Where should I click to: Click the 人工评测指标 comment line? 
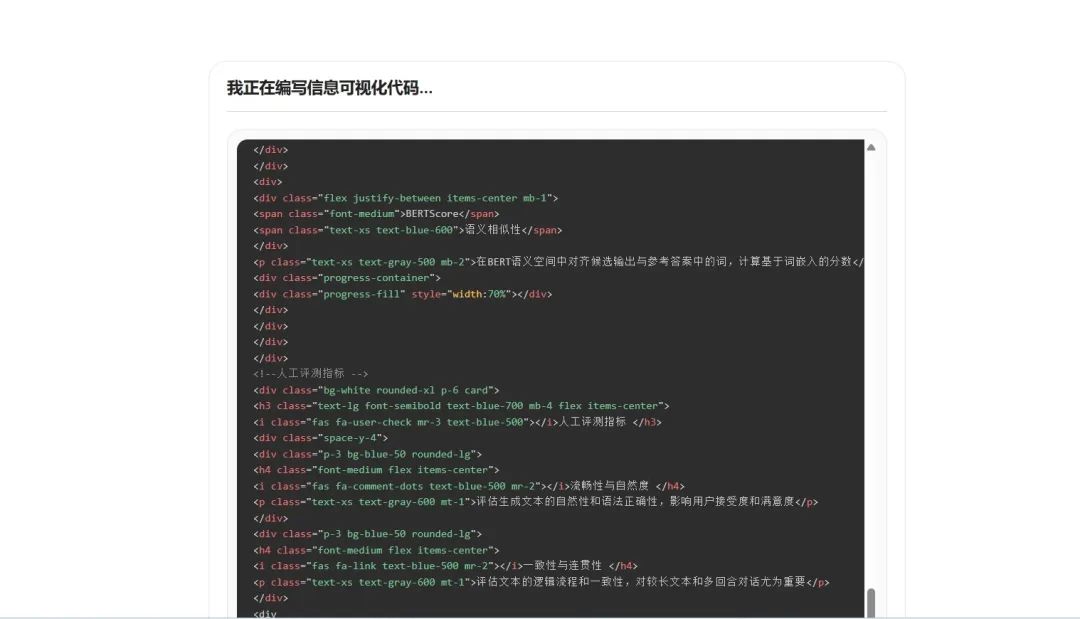(311, 373)
